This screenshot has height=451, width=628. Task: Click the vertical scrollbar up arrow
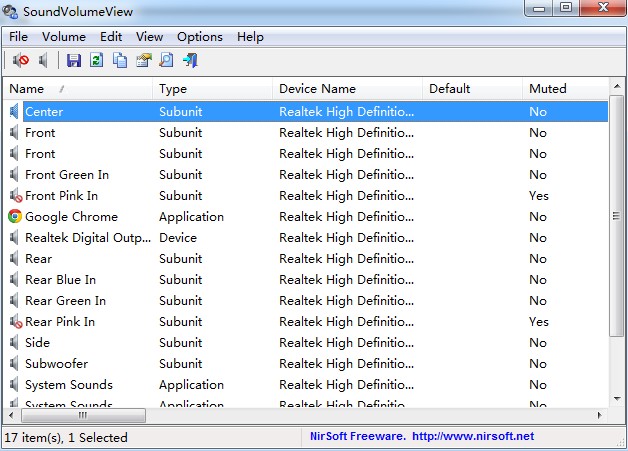point(617,86)
